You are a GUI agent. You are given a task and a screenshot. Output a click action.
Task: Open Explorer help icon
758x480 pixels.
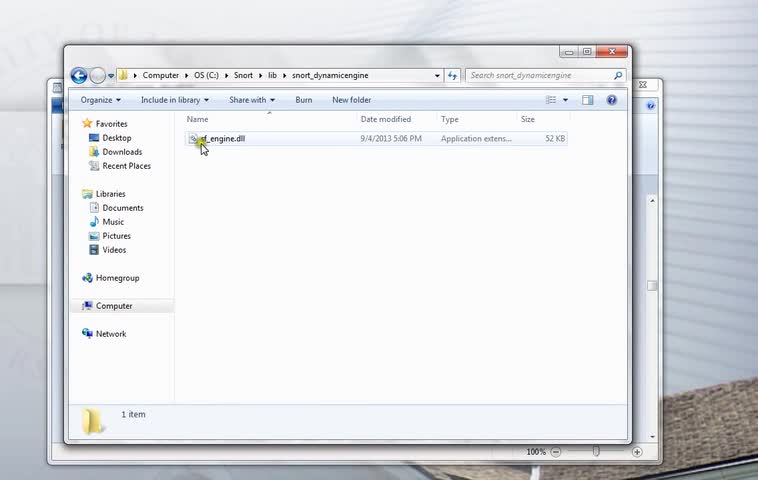(612, 100)
